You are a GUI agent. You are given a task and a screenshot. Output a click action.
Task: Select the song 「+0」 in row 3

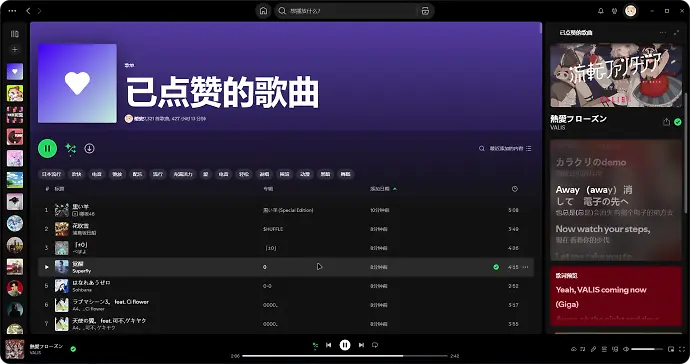pos(81,245)
